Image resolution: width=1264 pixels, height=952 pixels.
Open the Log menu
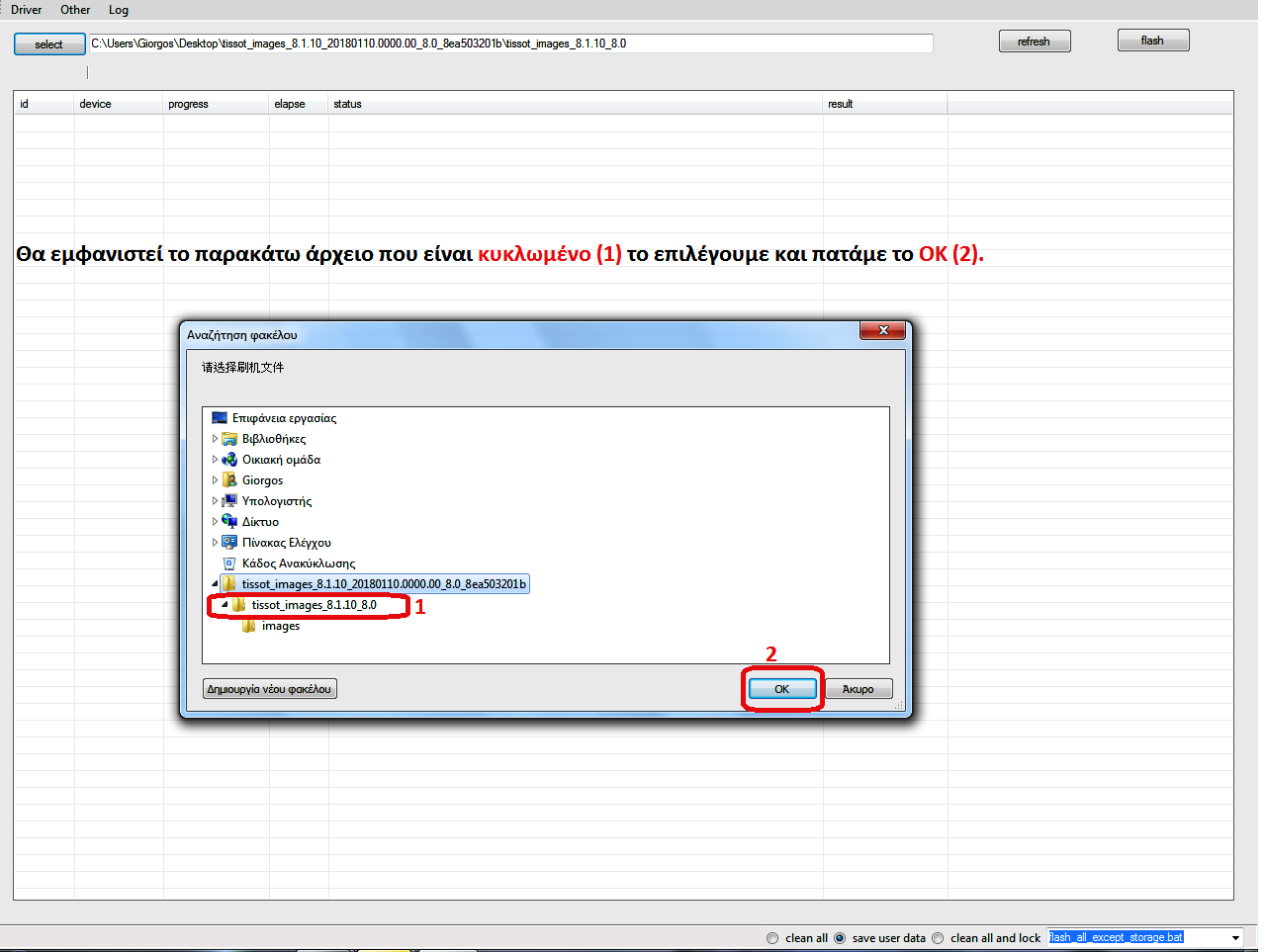click(119, 10)
